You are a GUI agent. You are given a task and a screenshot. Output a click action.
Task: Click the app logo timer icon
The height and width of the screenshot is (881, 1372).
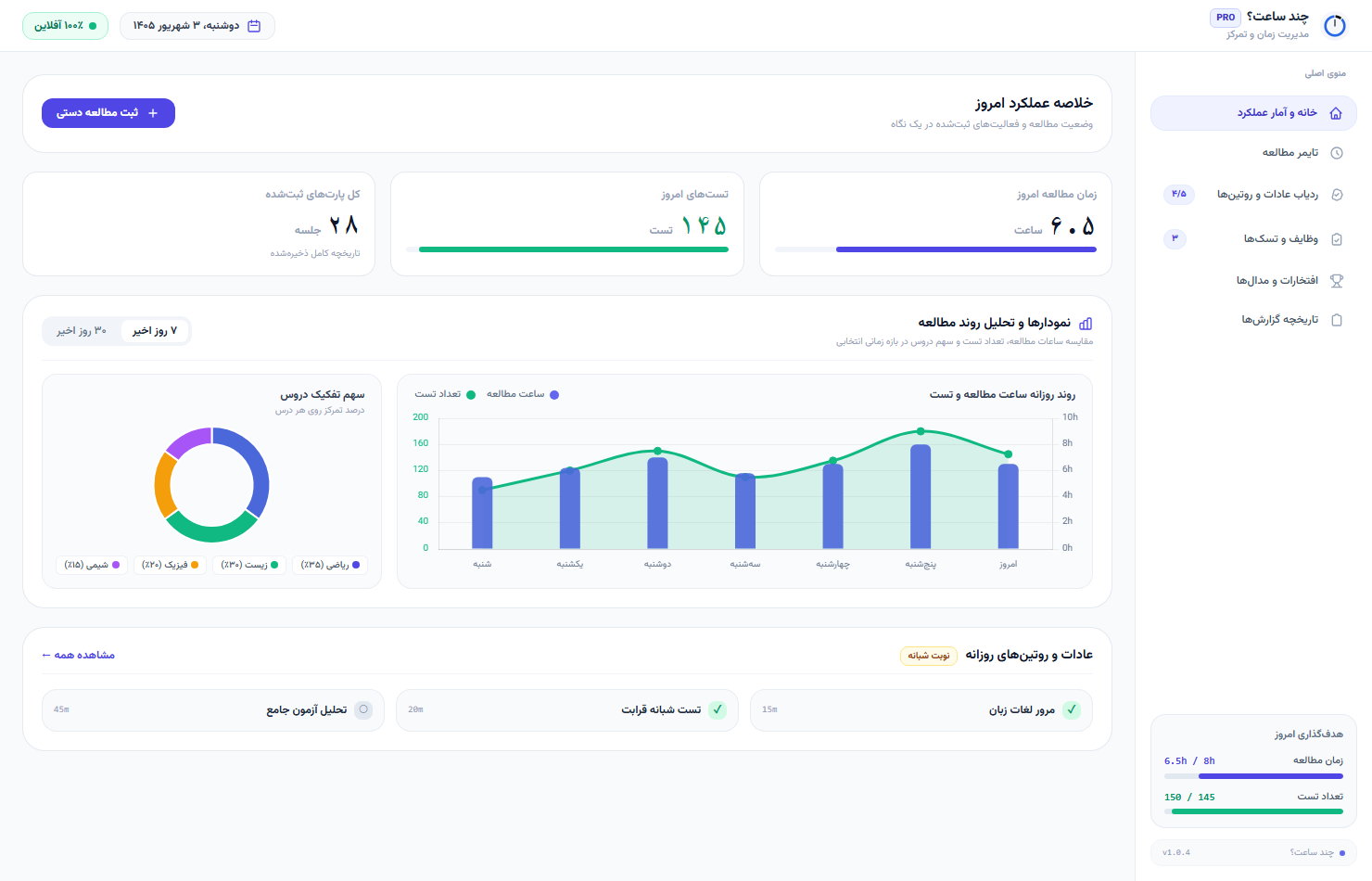[1335, 26]
